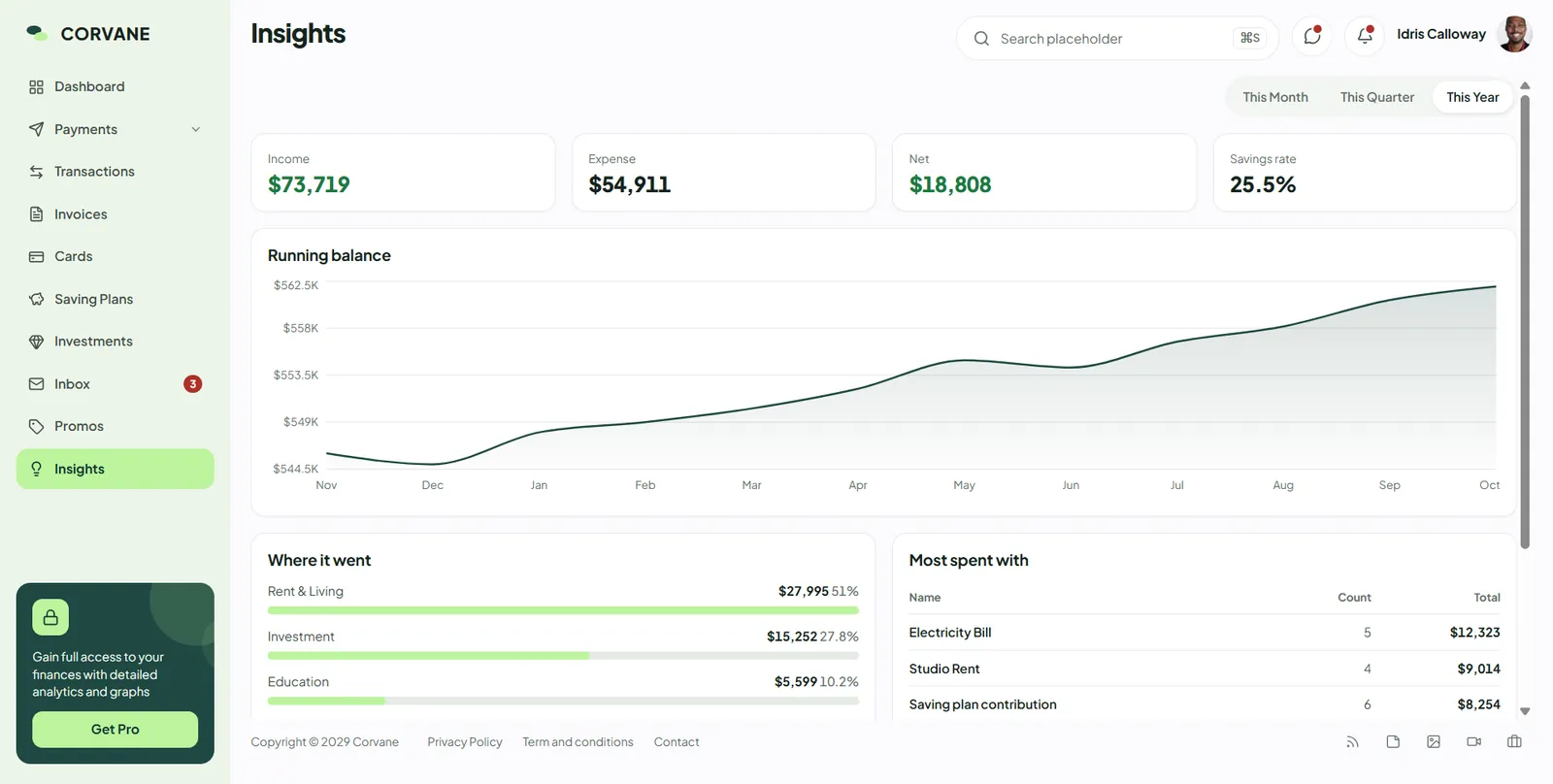1553x784 pixels.
Task: Select the This Year tab
Action: coord(1472,97)
